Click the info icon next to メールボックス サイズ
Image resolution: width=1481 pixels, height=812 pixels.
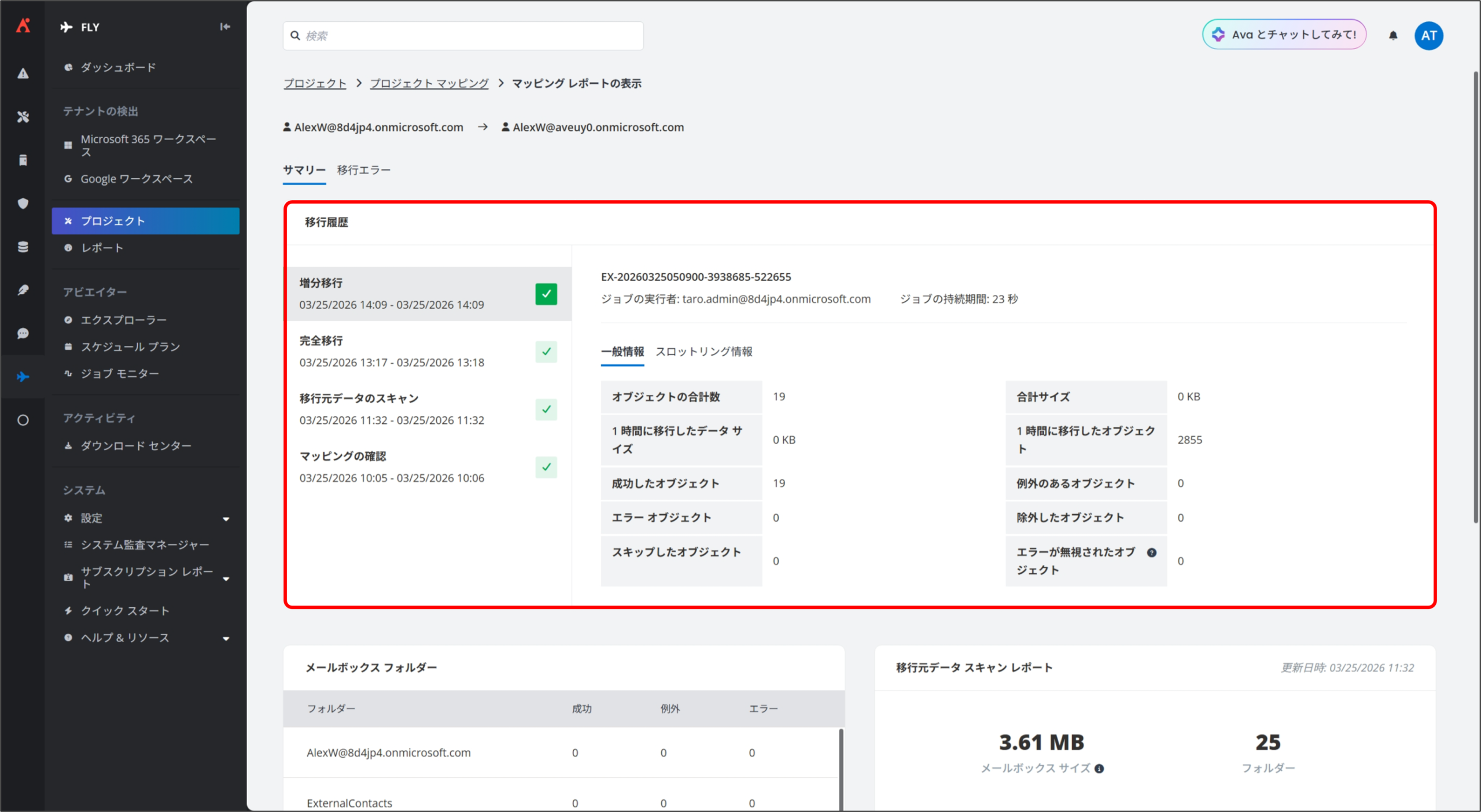click(1099, 769)
